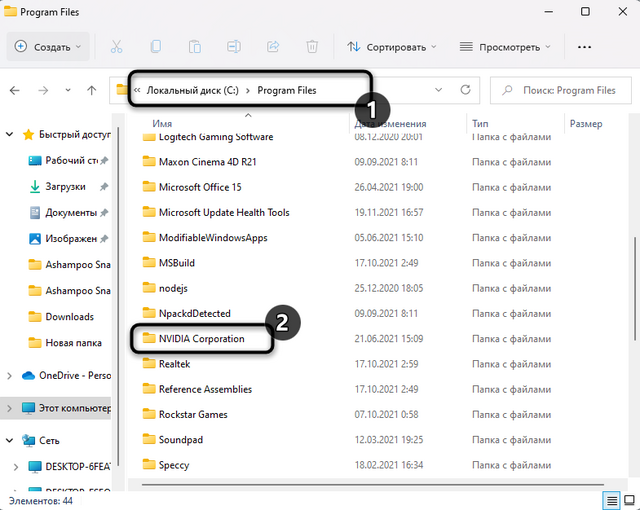Screen dimensions: 640x510
Task: Click the Поиск: Program Files search box
Action: (x=559, y=90)
